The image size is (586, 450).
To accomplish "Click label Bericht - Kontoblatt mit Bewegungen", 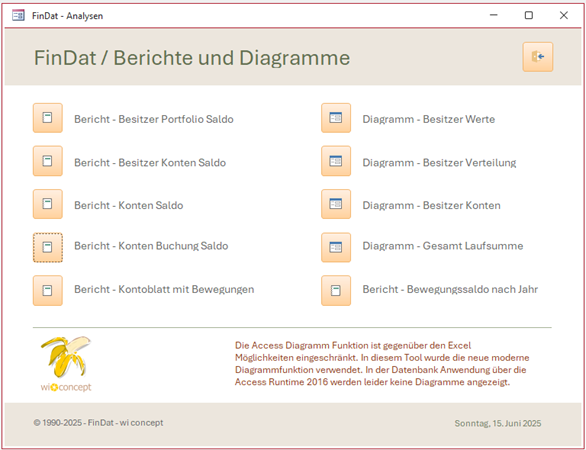I will [164, 289].
